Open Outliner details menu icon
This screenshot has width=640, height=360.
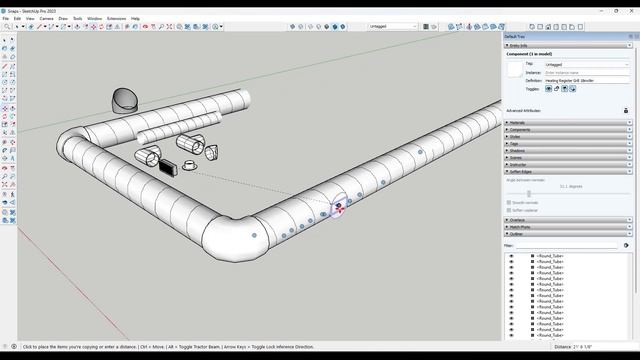tap(626, 245)
